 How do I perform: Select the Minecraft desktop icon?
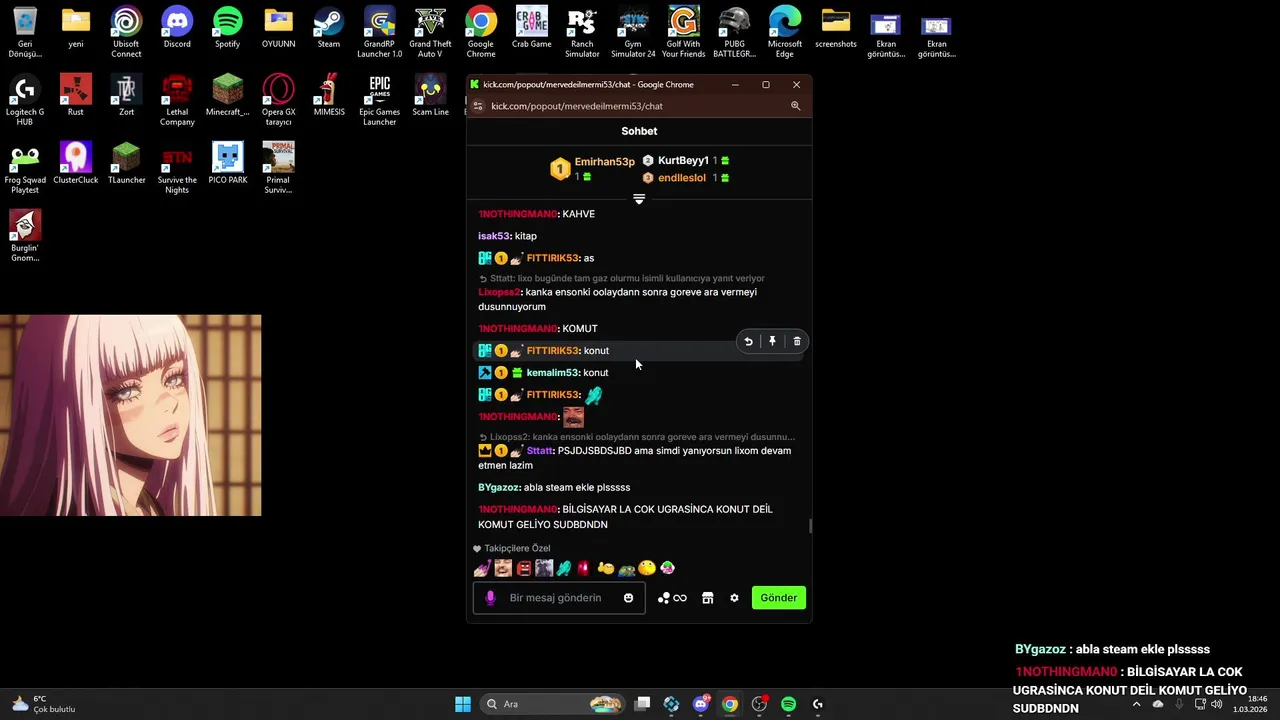(x=228, y=96)
